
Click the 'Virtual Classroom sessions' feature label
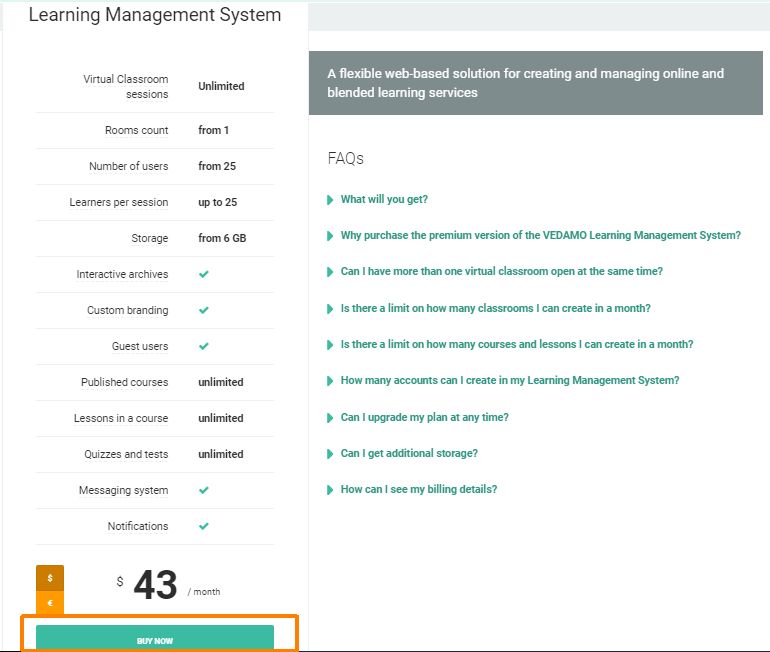pyautogui.click(x=126, y=86)
